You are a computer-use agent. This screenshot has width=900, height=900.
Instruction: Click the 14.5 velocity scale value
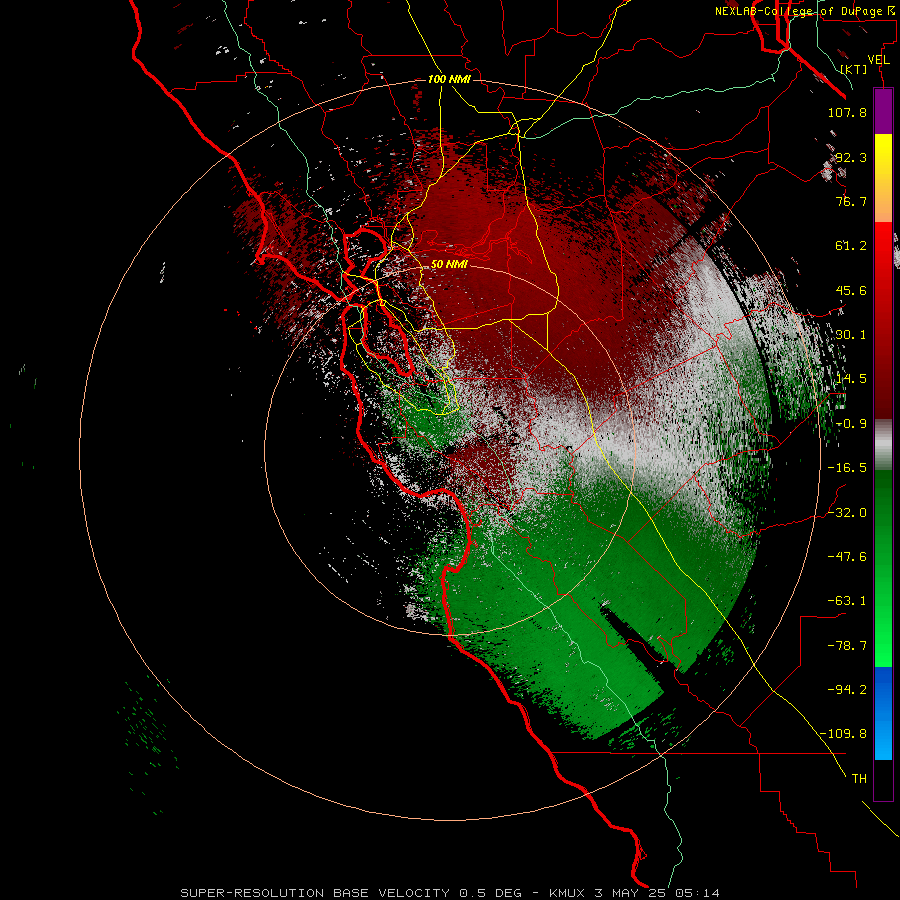[851, 379]
